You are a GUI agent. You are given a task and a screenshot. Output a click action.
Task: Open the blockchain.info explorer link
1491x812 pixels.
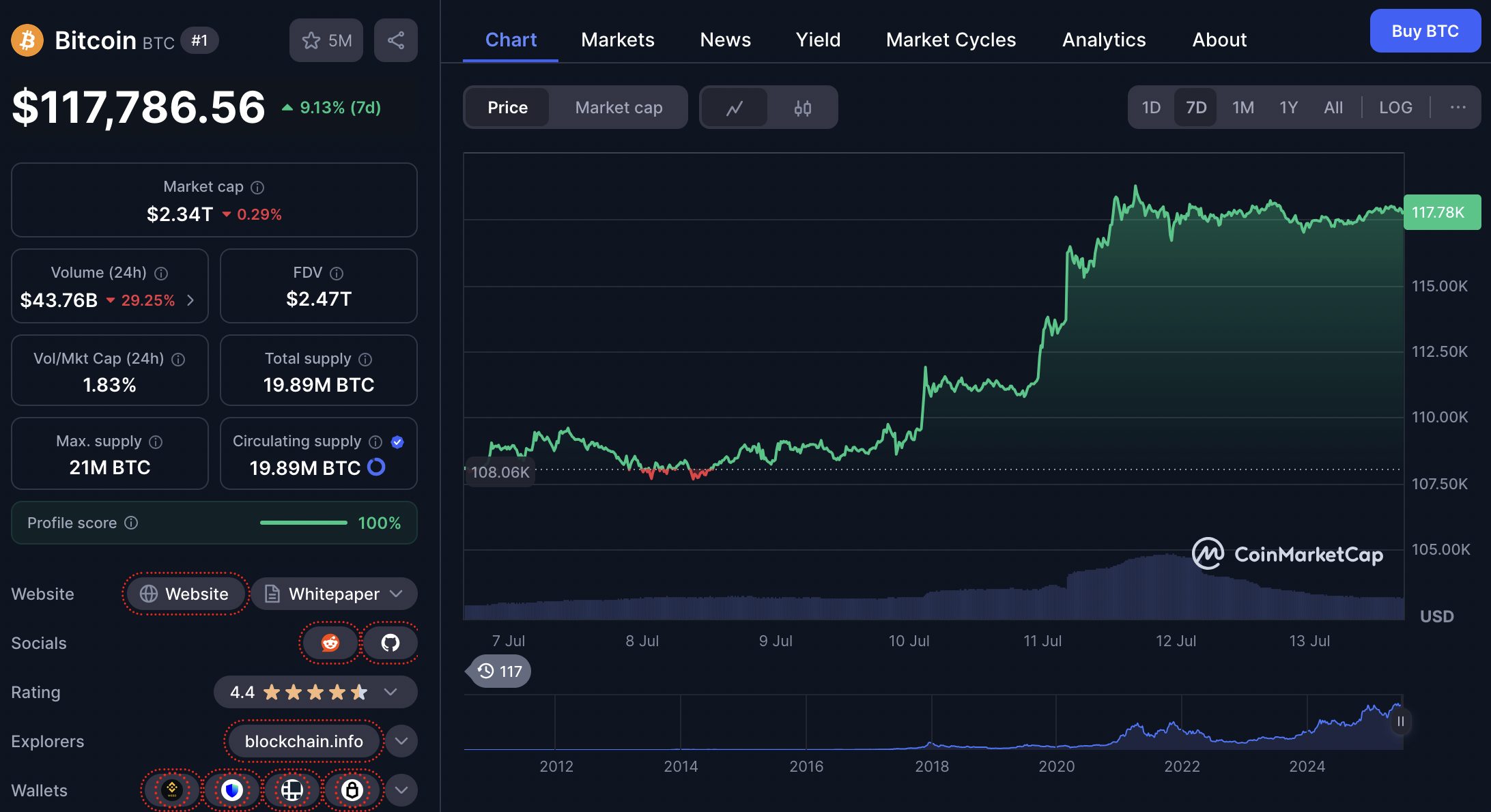click(x=303, y=741)
